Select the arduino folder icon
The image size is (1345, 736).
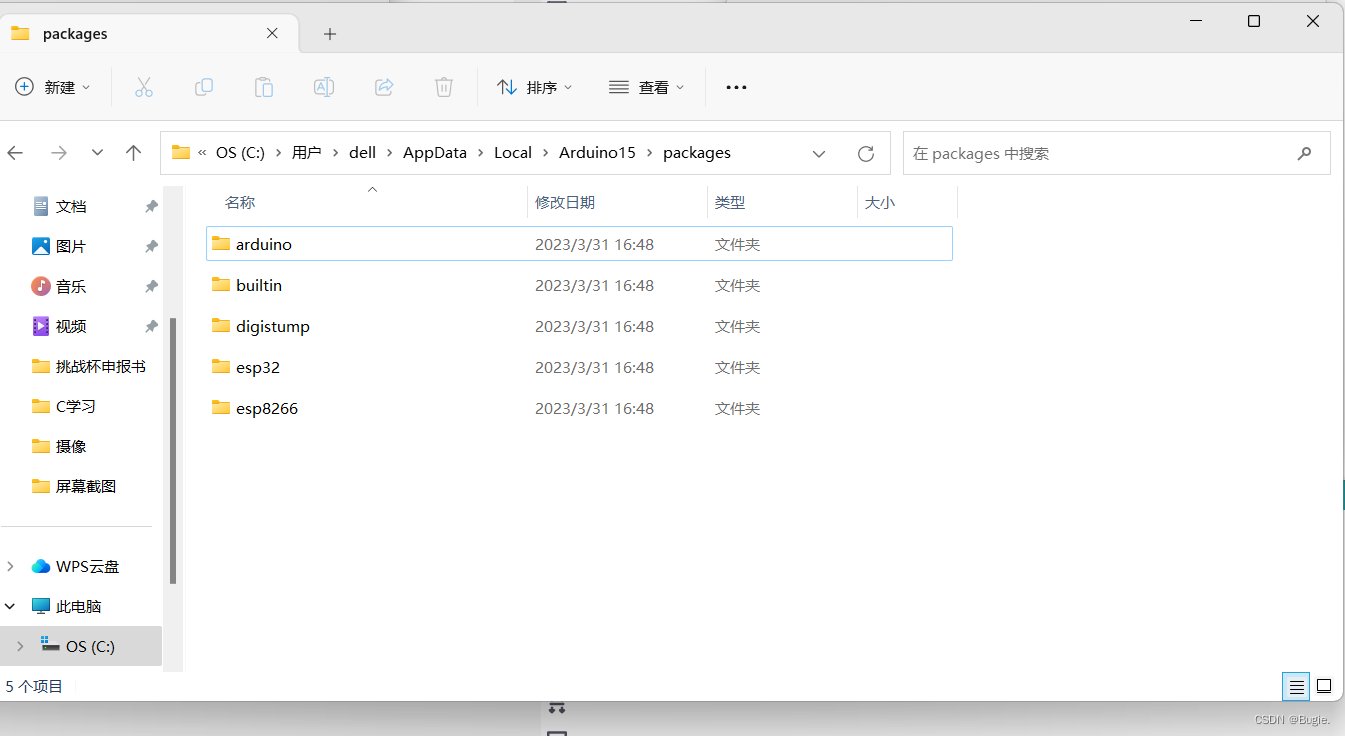[x=221, y=243]
